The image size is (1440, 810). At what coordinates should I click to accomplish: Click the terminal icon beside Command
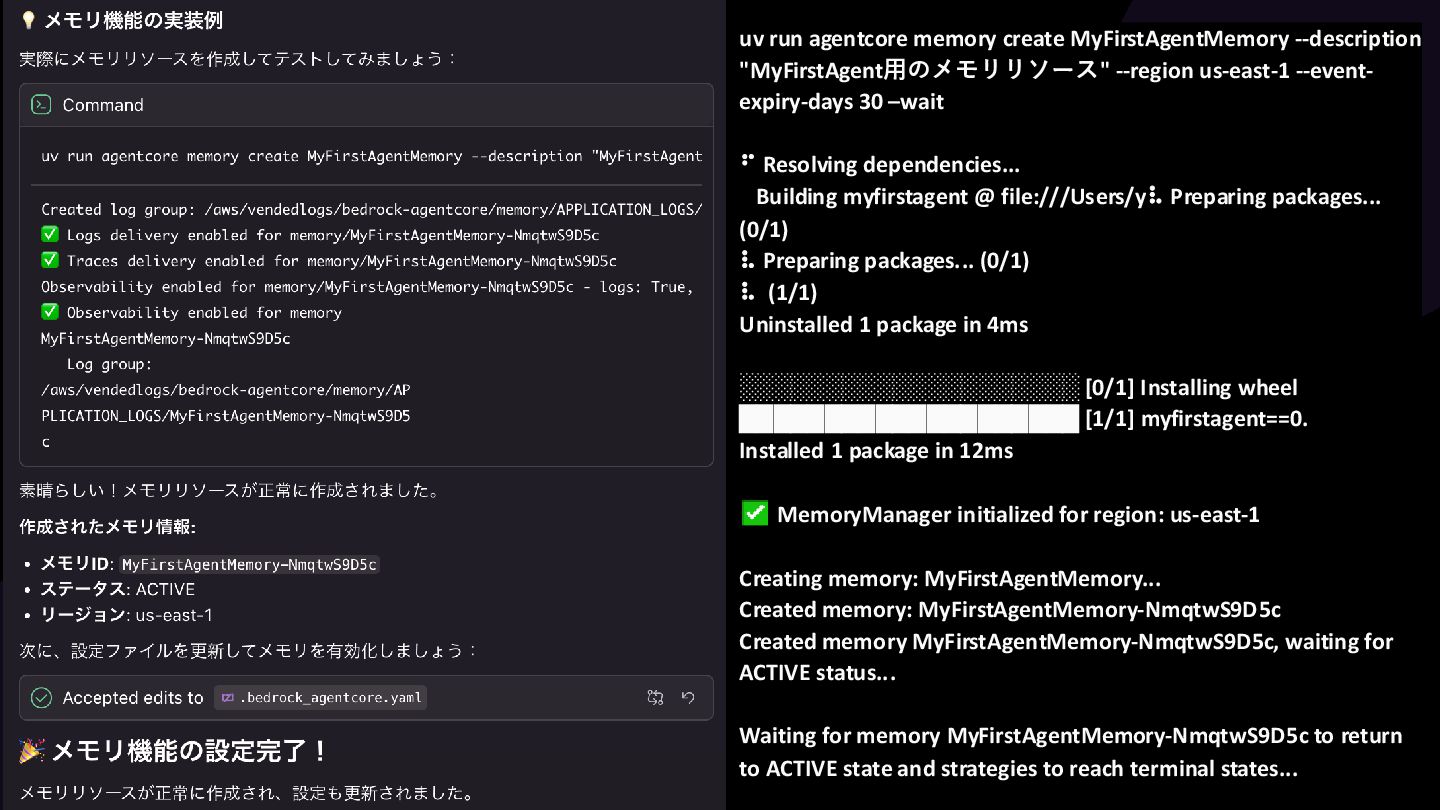point(41,104)
